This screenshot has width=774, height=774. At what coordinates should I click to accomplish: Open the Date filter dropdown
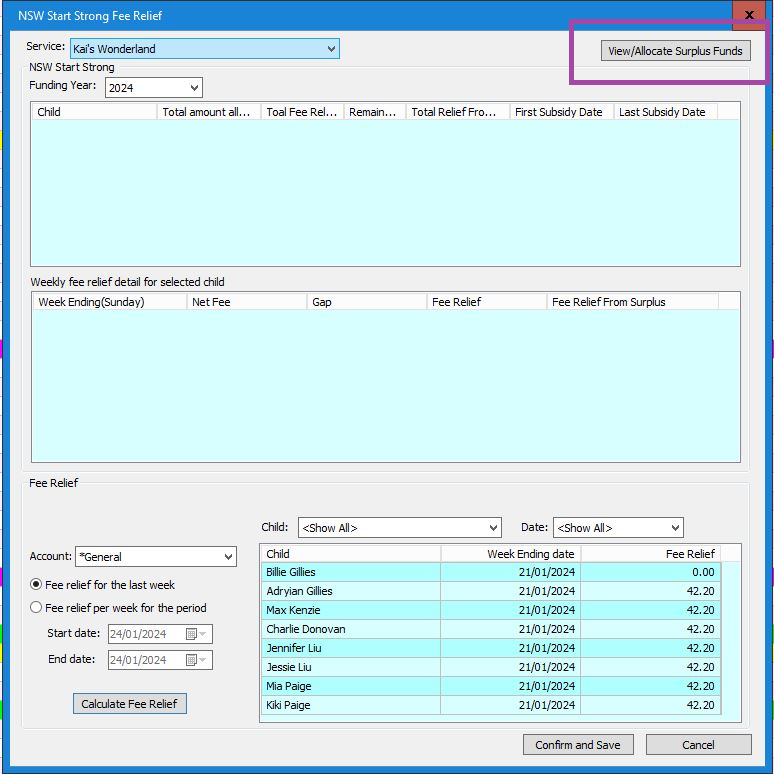coord(675,528)
